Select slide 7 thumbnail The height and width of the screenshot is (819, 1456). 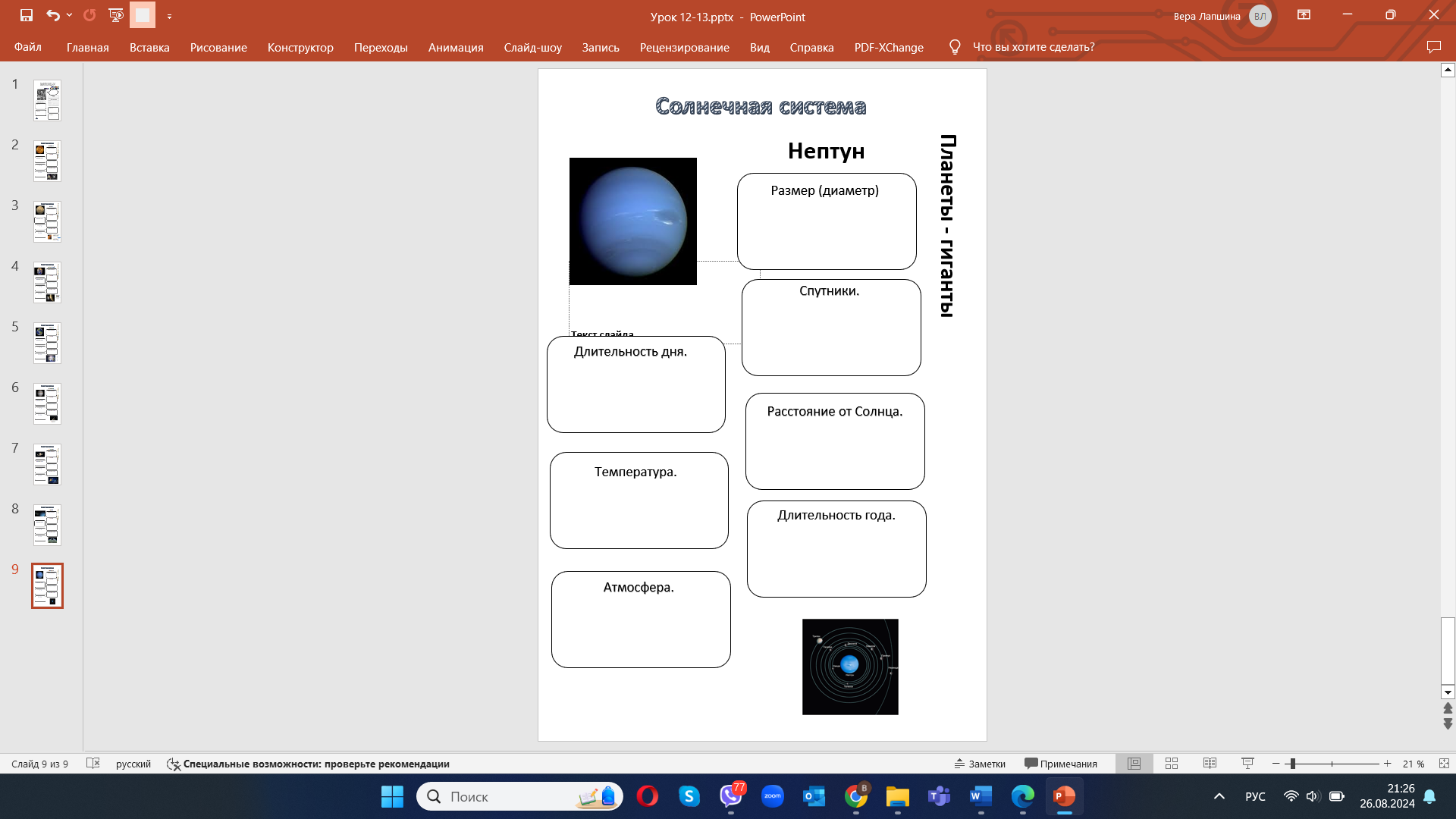[47, 464]
